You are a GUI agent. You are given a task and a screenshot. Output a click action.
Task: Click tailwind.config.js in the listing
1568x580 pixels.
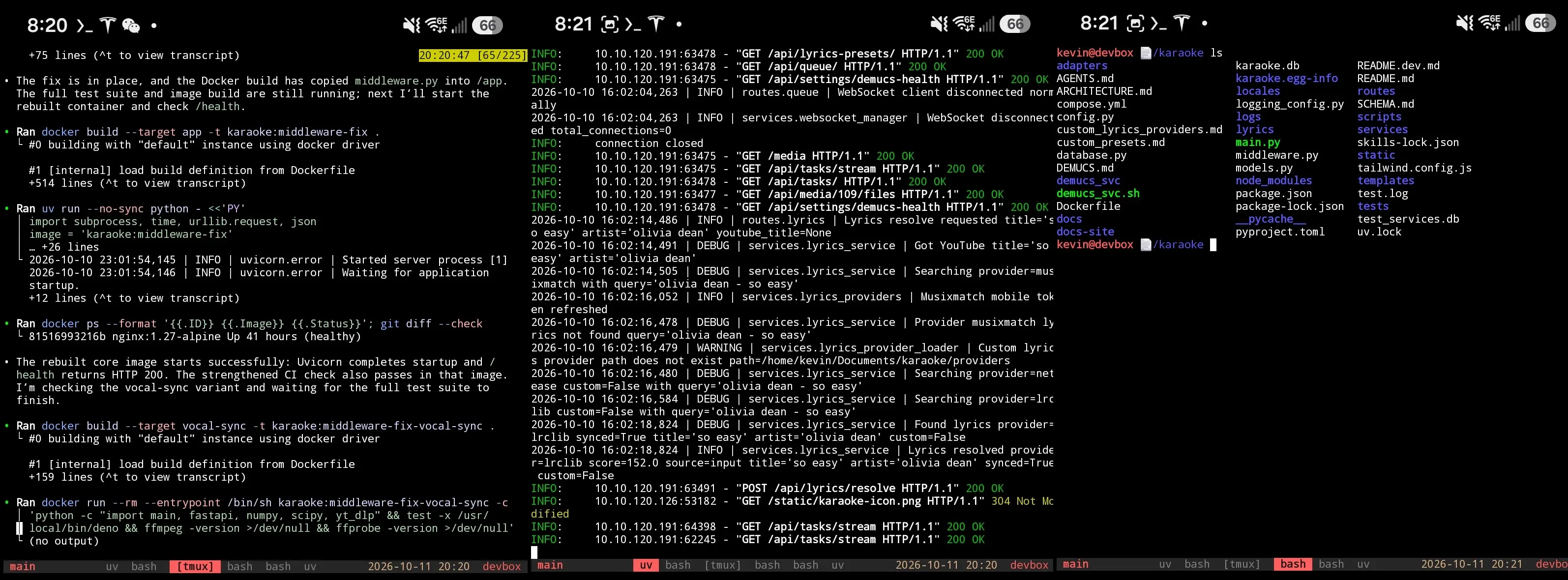click(1414, 168)
